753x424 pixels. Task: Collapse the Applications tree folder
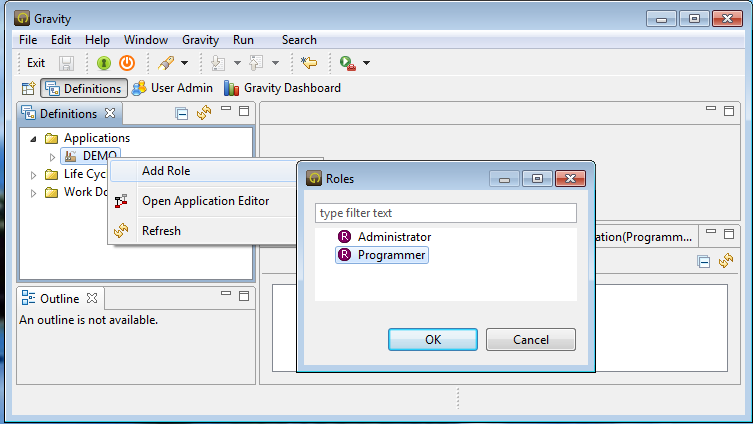[x=34, y=138]
